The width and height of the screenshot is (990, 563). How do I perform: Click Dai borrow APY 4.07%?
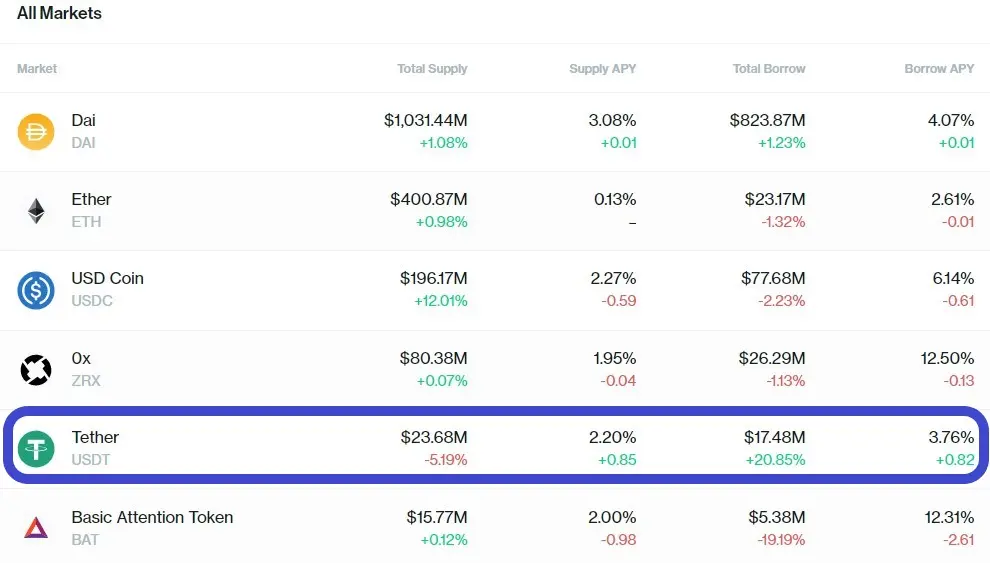pos(951,121)
